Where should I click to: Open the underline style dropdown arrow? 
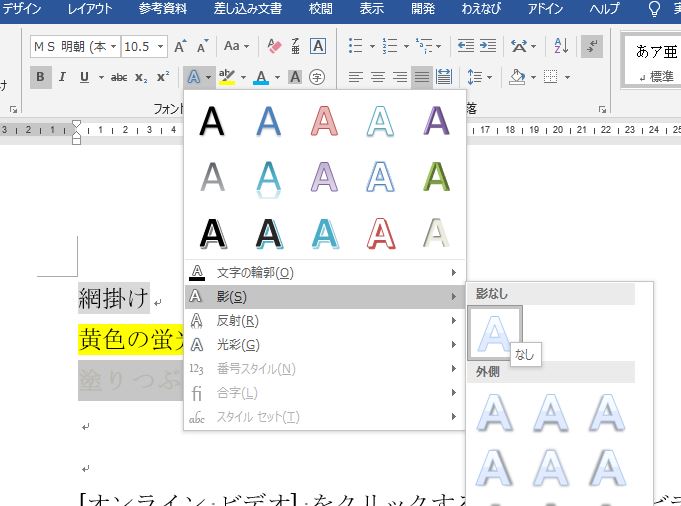[101, 78]
